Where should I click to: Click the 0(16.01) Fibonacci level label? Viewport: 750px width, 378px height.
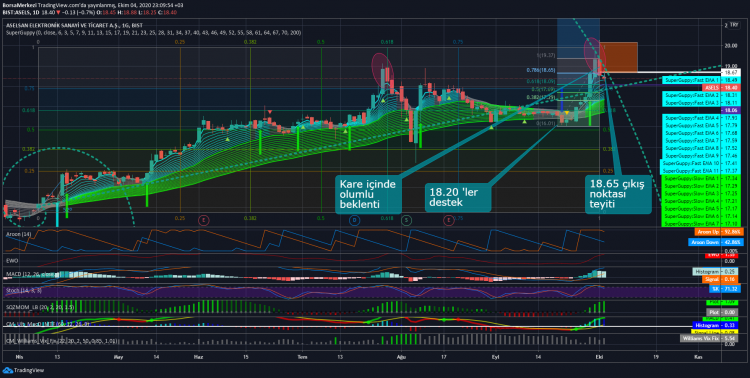click(546, 123)
